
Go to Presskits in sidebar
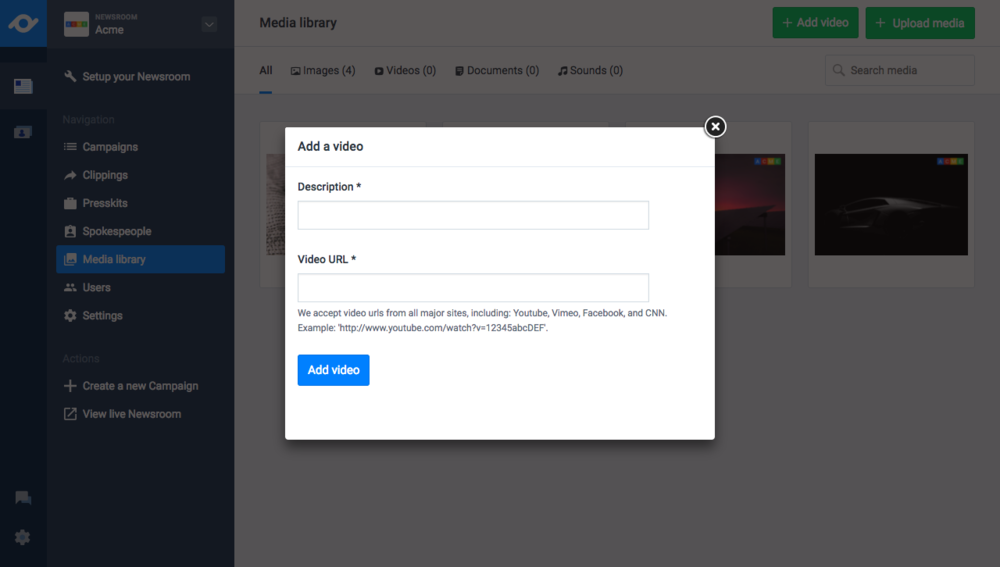click(140, 203)
